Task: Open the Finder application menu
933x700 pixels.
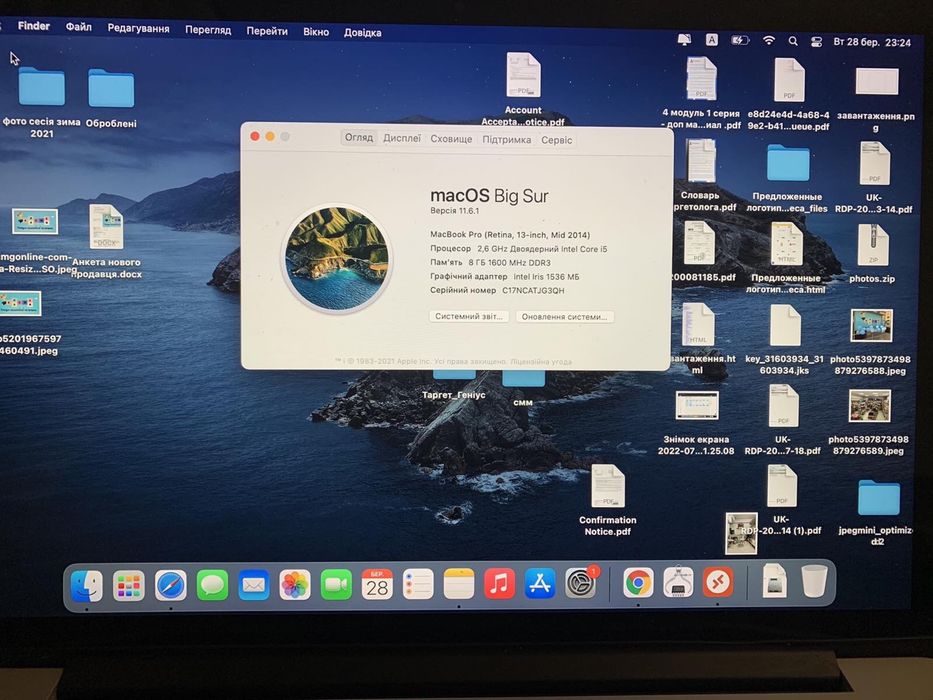Action: [x=34, y=26]
